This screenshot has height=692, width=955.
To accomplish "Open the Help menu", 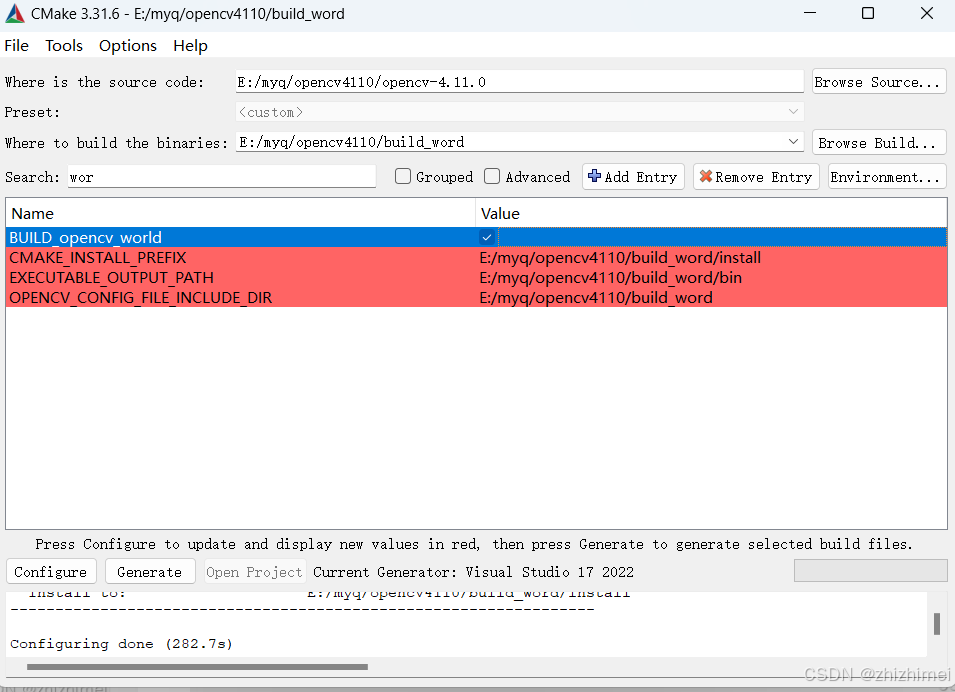I will tap(190, 46).
